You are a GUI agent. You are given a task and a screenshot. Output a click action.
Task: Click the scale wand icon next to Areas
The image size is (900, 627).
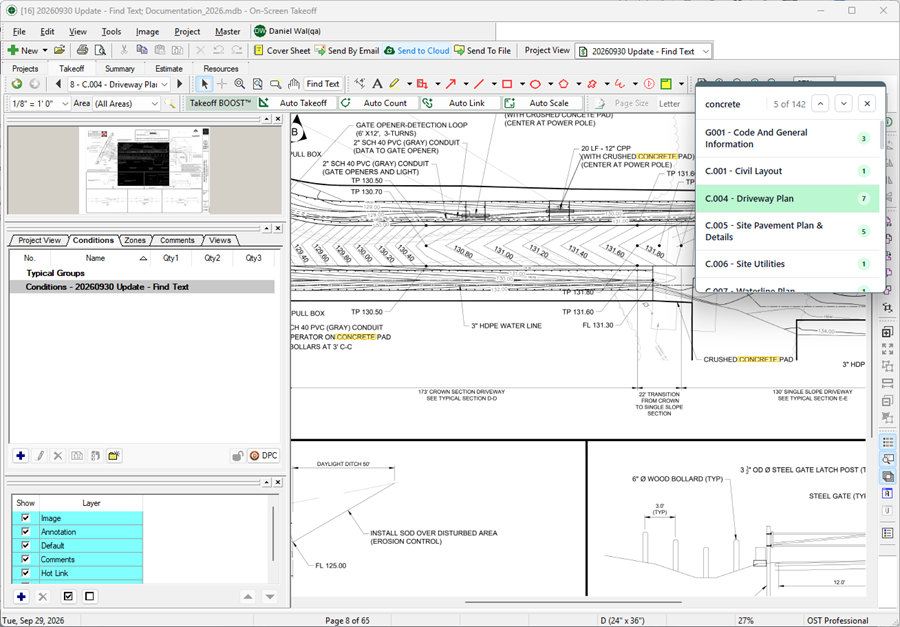coord(170,103)
